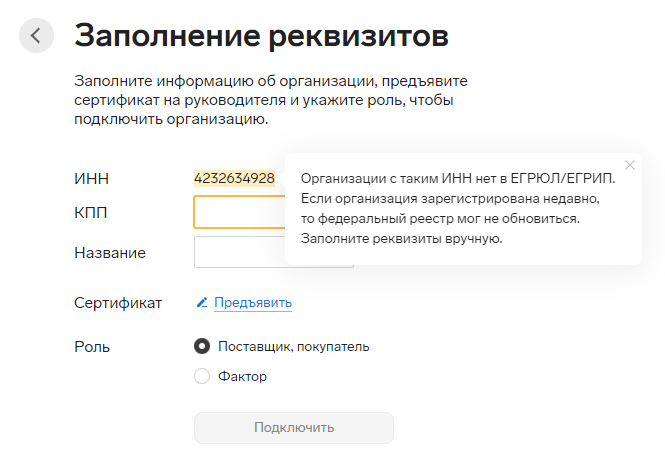The height and width of the screenshot is (463, 665).
Task: Click the tooltip message about ЕГРЮЛ/ЕГРИП
Action: pyautogui.click(x=458, y=208)
